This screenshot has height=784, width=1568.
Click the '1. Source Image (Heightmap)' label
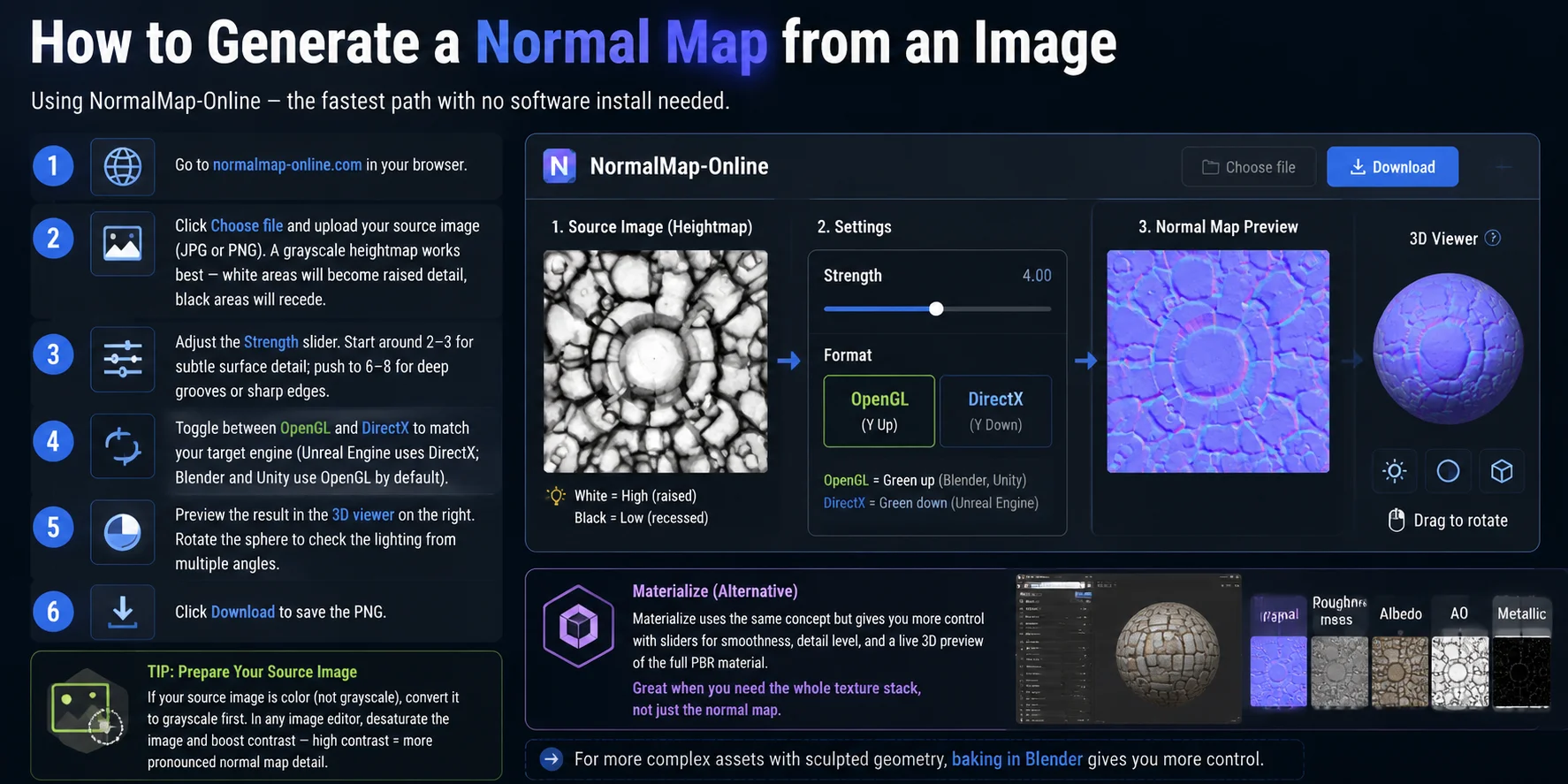point(652,227)
